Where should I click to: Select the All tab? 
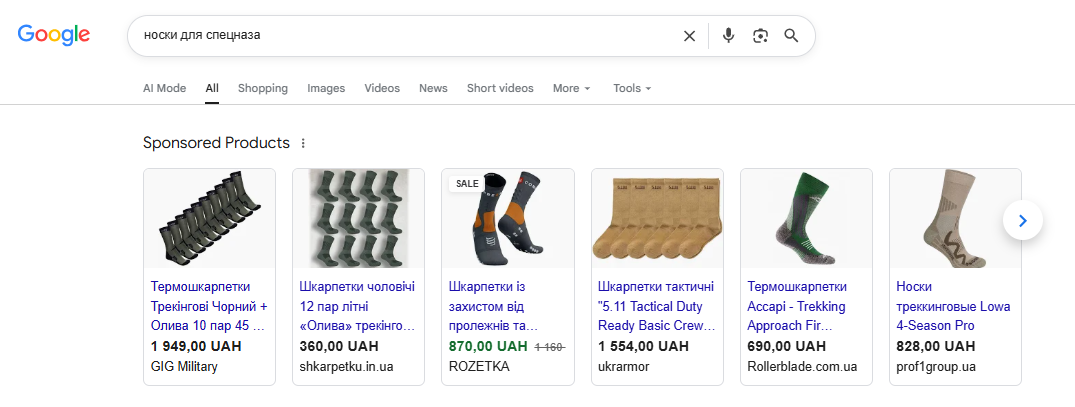212,88
